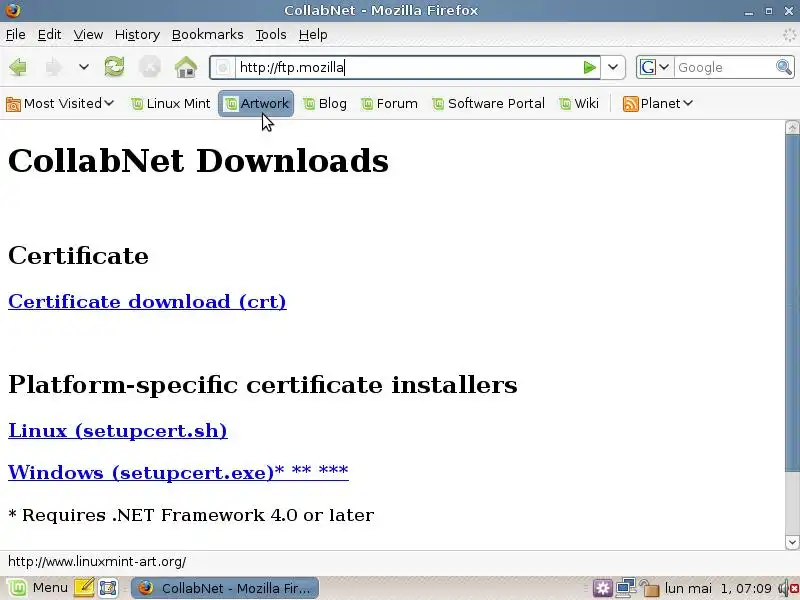Click the network monitors tray icon
Image resolution: width=800 pixels, height=600 pixels.
626,588
